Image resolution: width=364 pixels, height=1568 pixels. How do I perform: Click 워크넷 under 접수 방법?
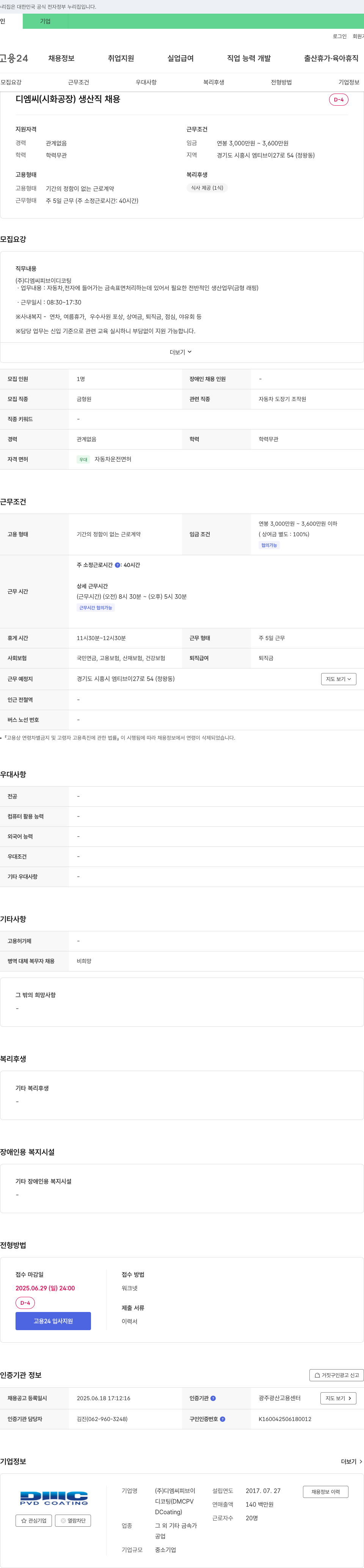(129, 1288)
